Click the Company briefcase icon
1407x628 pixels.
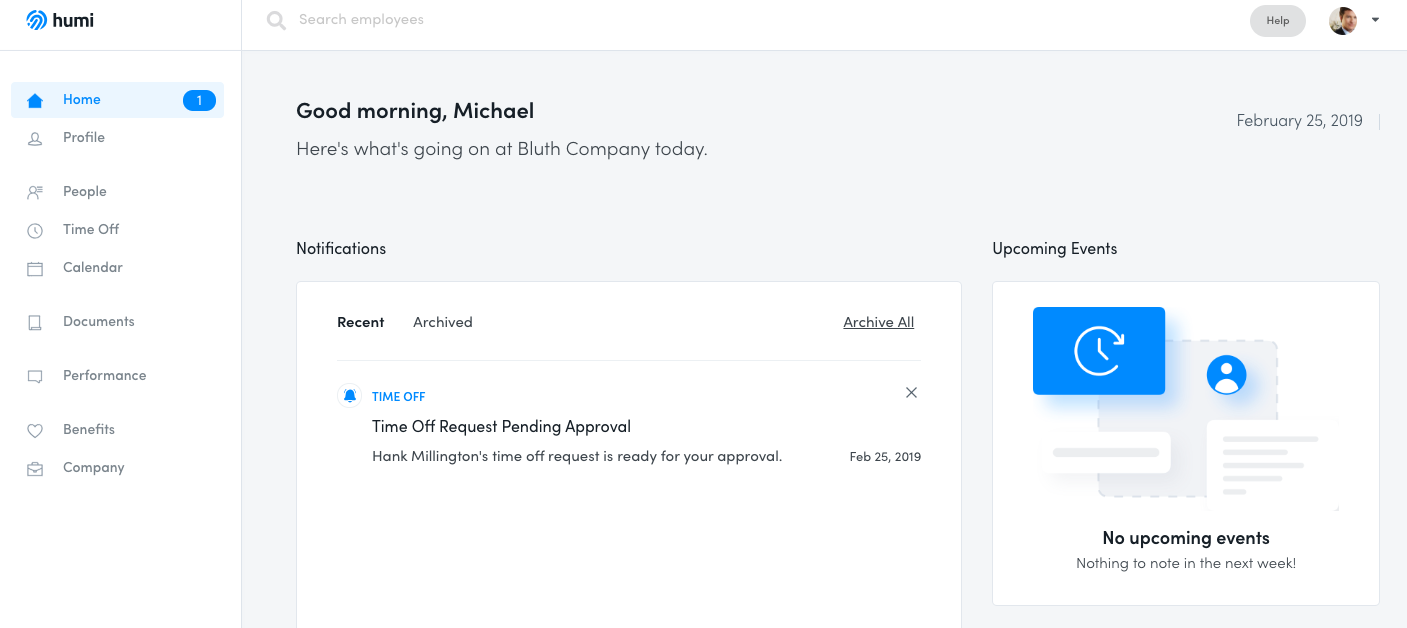click(x=35, y=468)
